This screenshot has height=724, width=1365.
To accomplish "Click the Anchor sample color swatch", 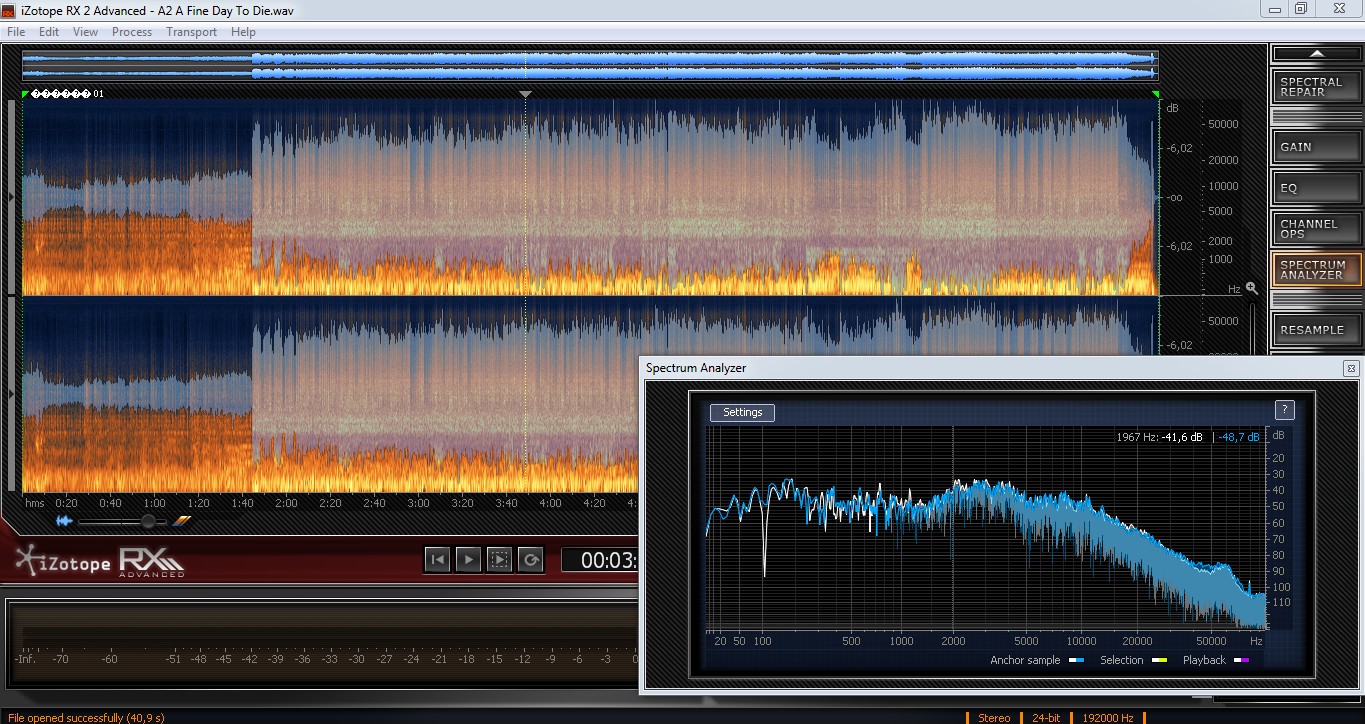I will (1077, 661).
